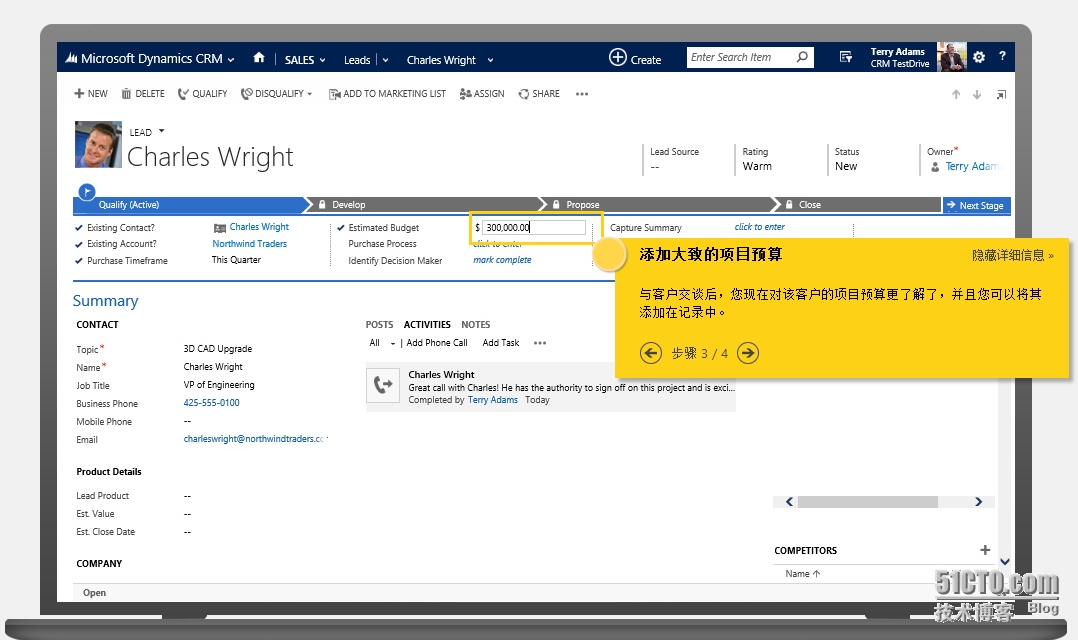Click ADD TO MARKETING LIST command
This screenshot has height=641, width=1078.
pos(387,94)
